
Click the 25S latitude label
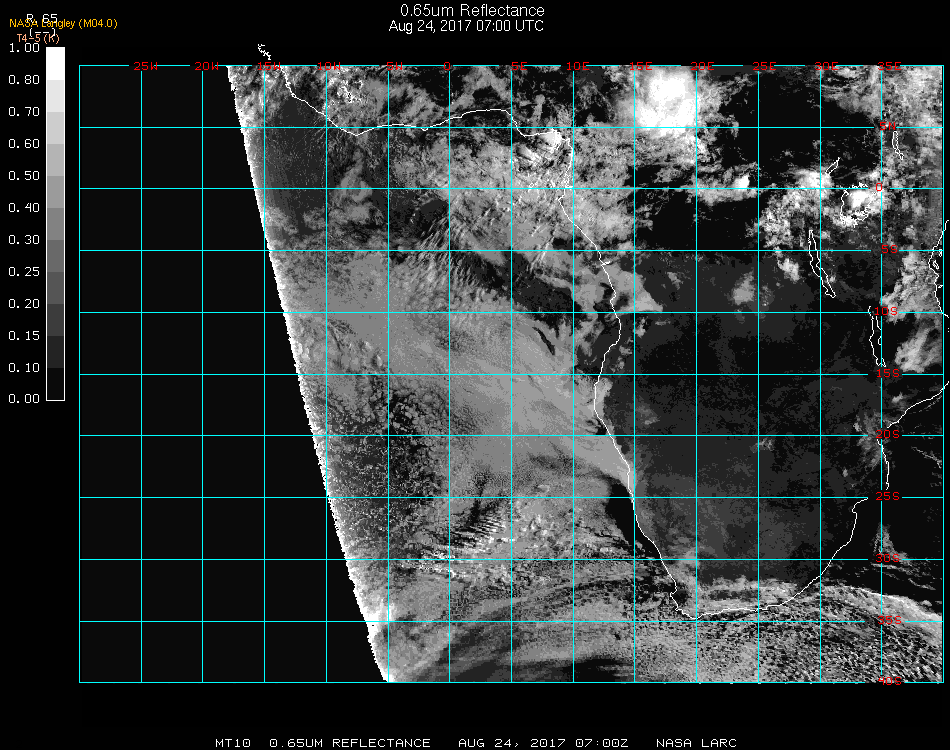[x=888, y=496]
